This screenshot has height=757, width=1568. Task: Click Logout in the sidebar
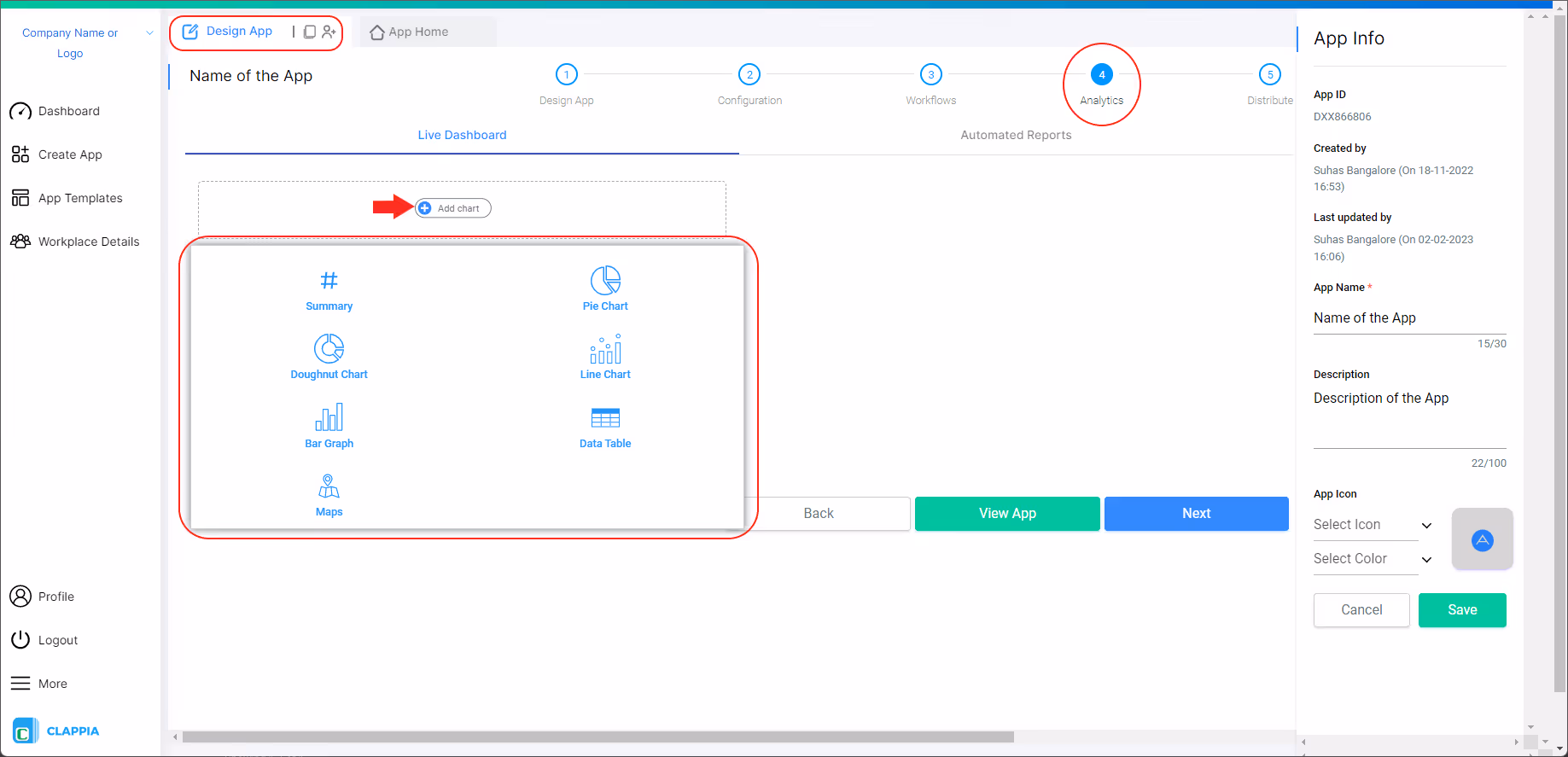click(44, 640)
